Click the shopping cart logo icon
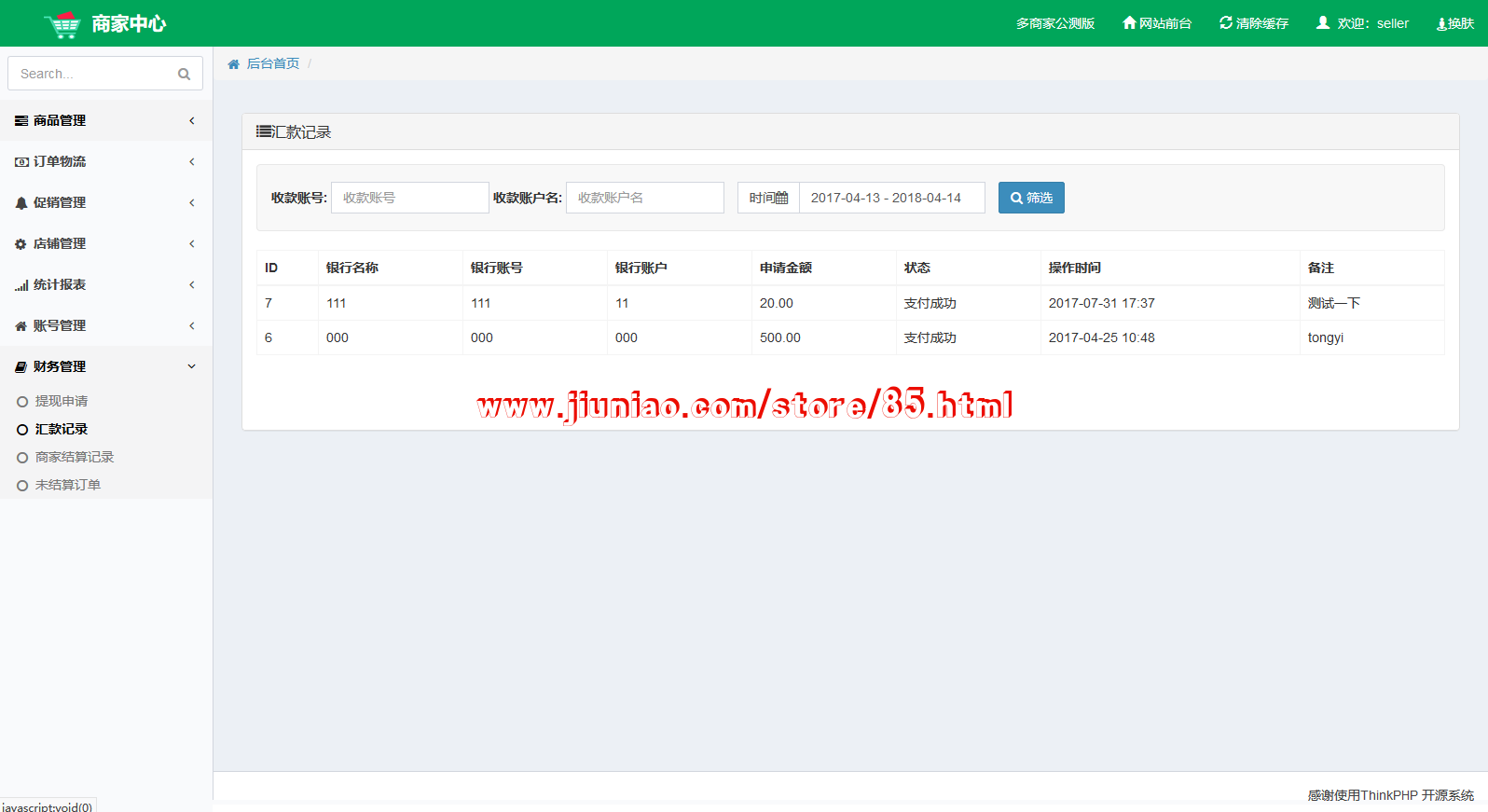The height and width of the screenshot is (812, 1488). pyautogui.click(x=62, y=24)
